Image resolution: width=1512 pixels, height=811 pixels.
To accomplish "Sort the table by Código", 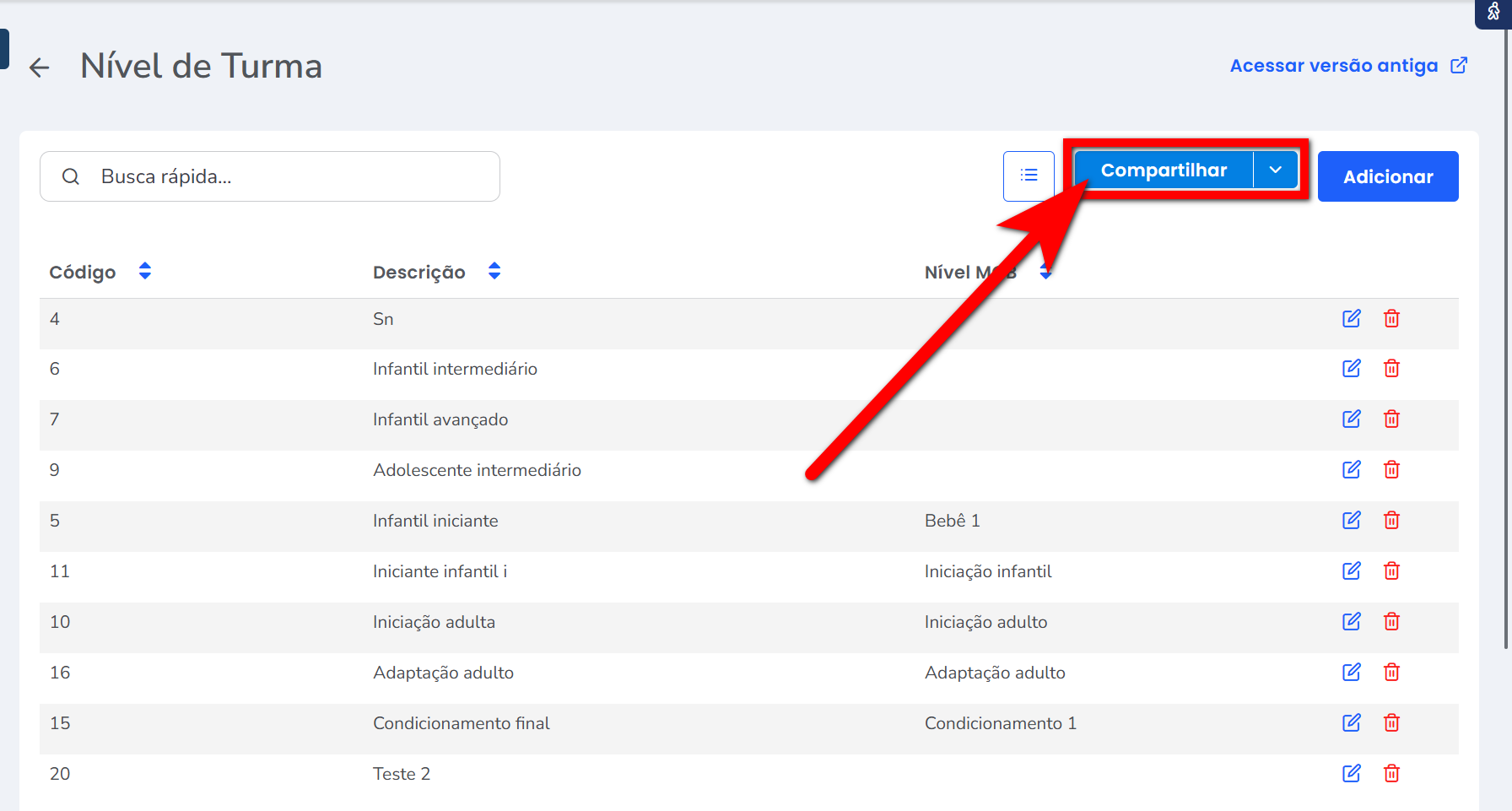I will pos(145,271).
